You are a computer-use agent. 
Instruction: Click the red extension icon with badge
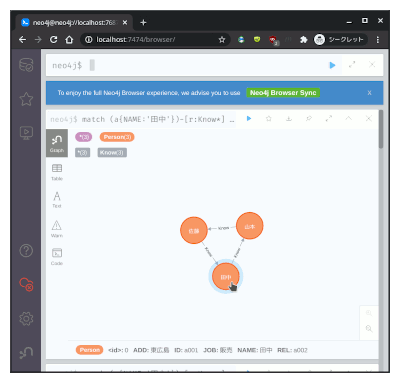tap(273, 40)
